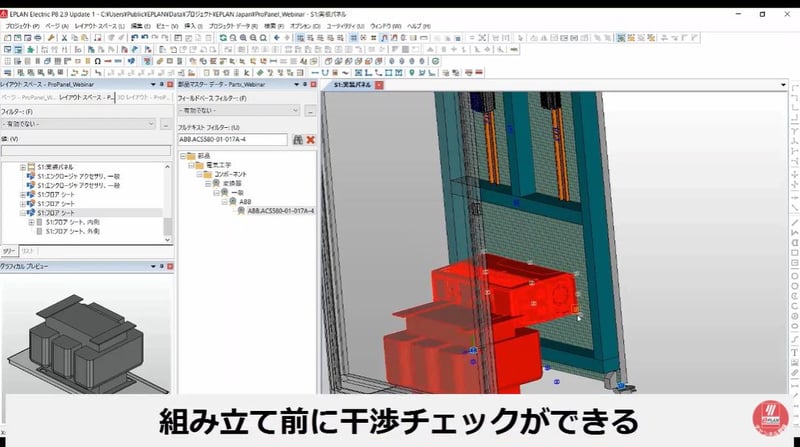Click the full-text filter field with ABB.ACS580-01-017A-4
The height and width of the screenshot is (447, 800).
pos(233,139)
